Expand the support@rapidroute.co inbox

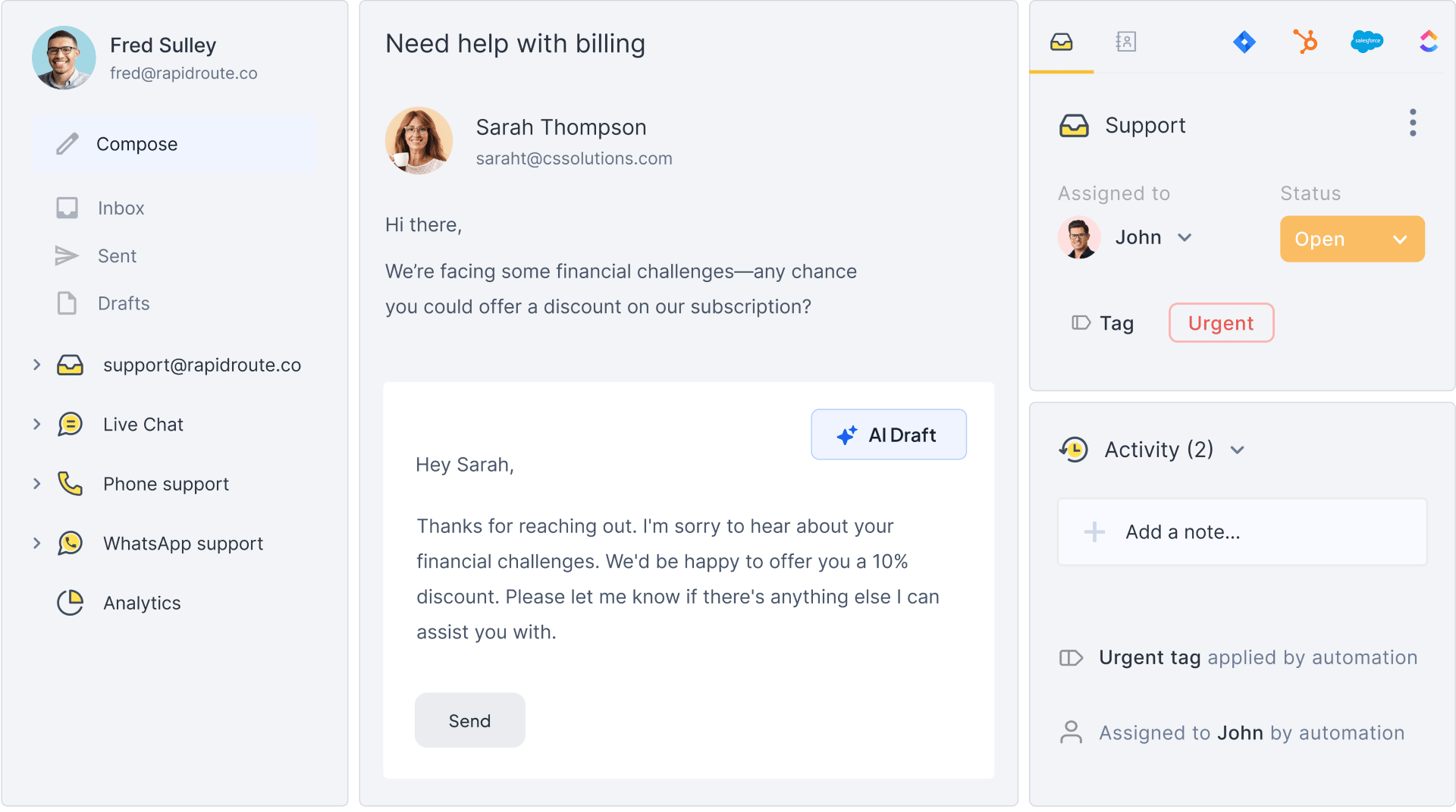coord(36,365)
